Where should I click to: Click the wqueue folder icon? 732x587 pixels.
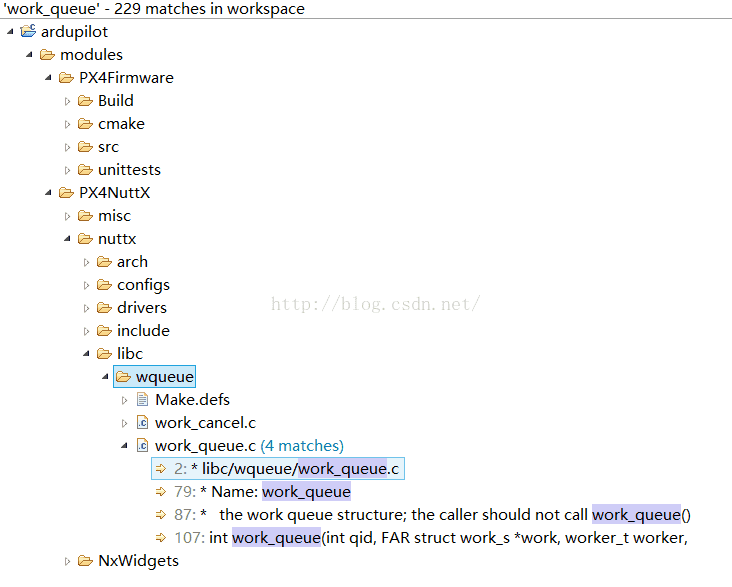(x=124, y=376)
